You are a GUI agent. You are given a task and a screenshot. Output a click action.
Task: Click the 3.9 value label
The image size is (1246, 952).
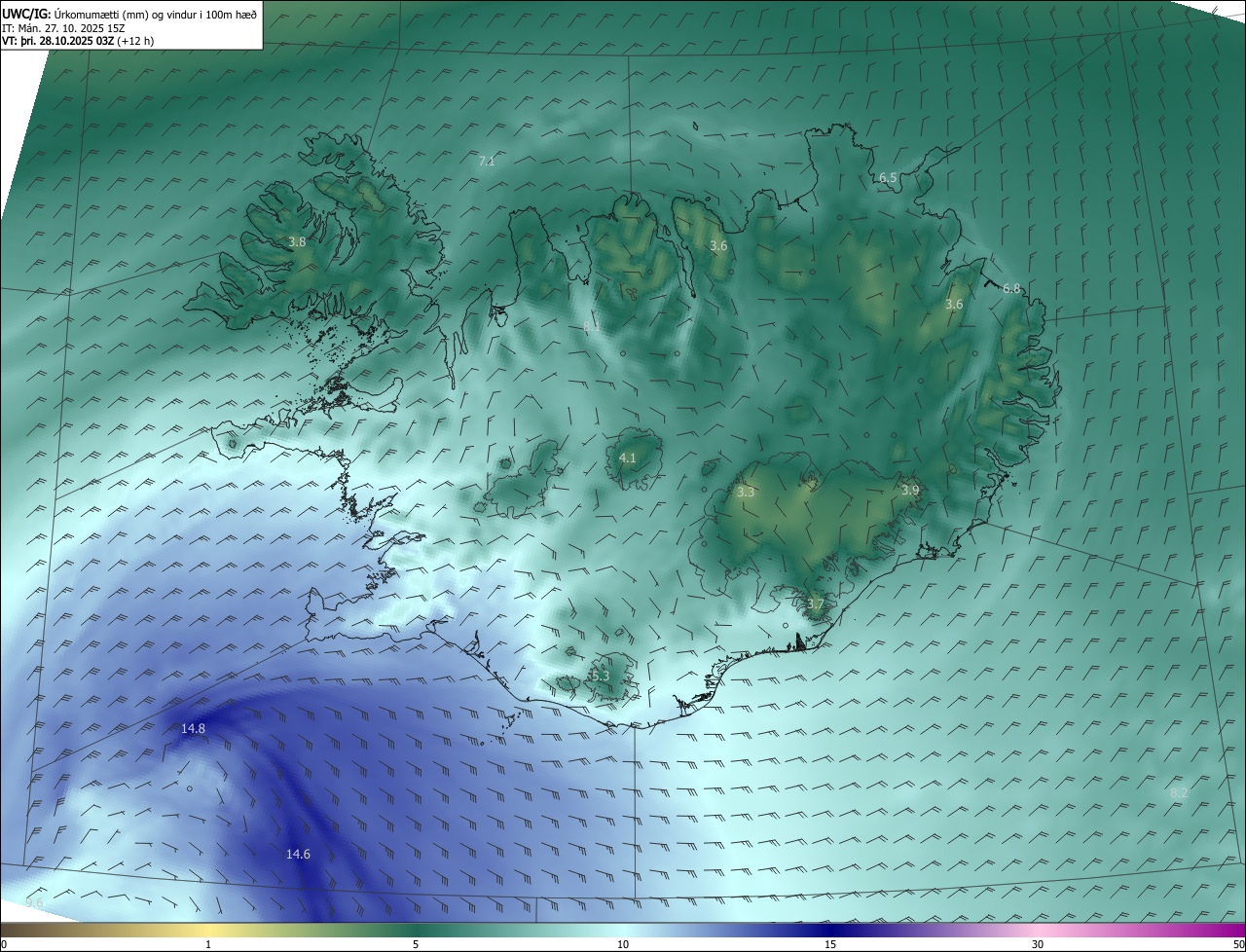click(x=909, y=490)
